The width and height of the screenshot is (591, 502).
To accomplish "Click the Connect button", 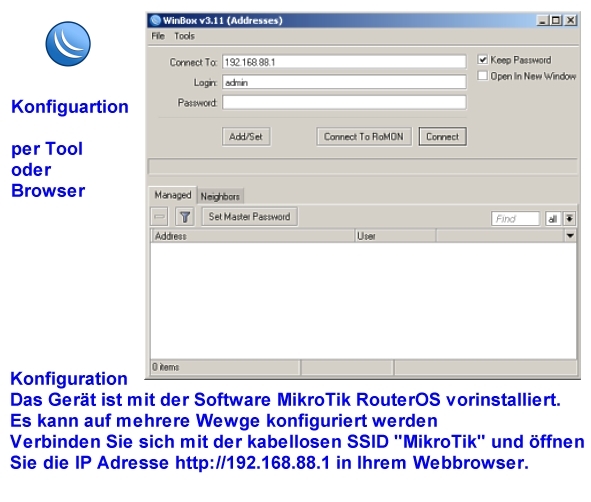I will pyautogui.click(x=442, y=136).
